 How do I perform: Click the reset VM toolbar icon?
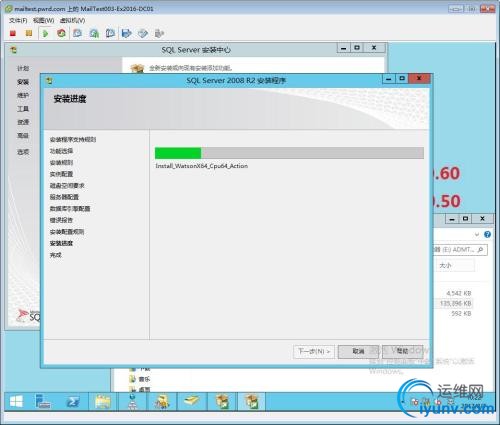pyautogui.click(x=61, y=33)
